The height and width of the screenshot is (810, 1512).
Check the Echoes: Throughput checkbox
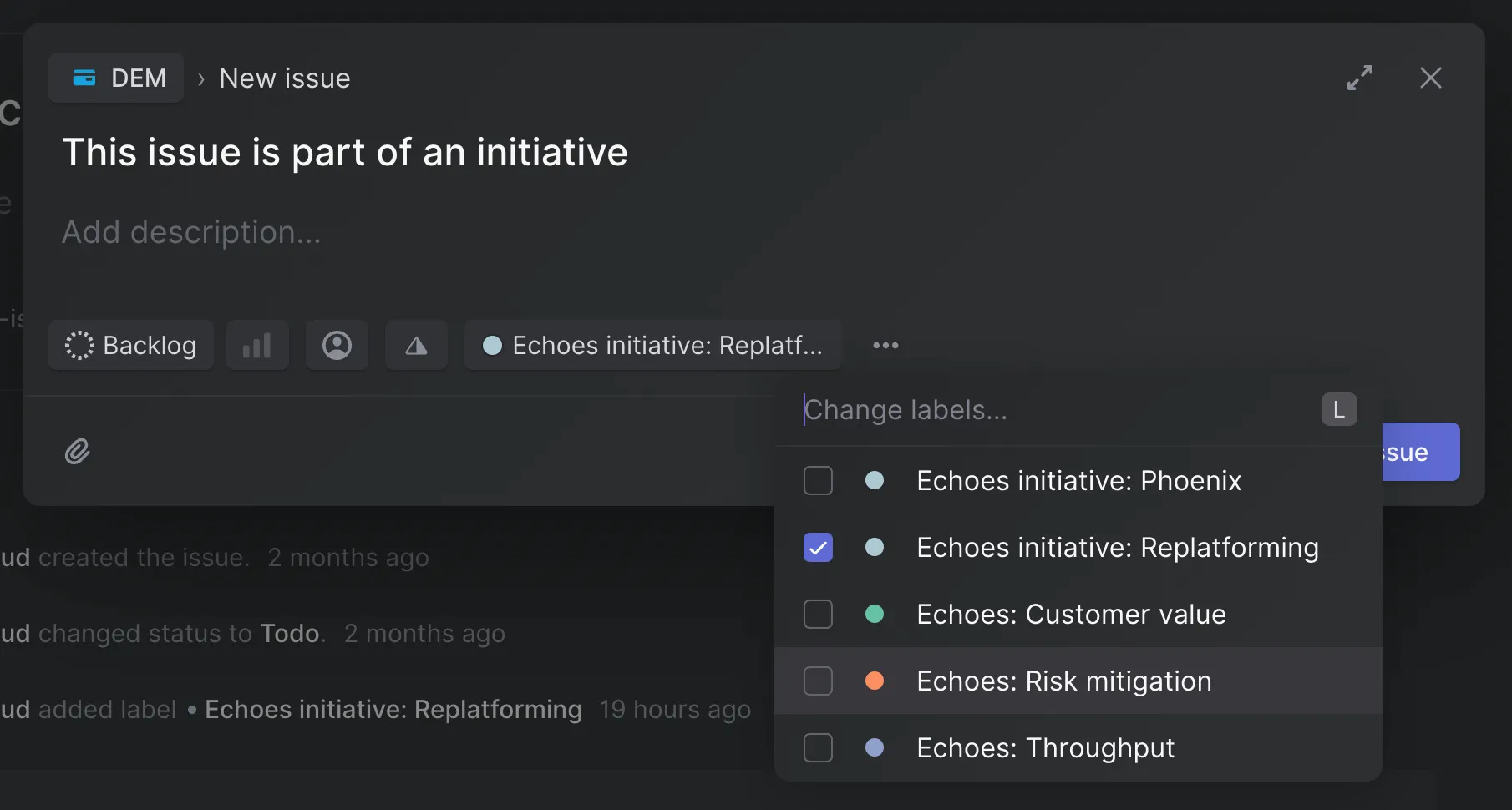click(818, 747)
